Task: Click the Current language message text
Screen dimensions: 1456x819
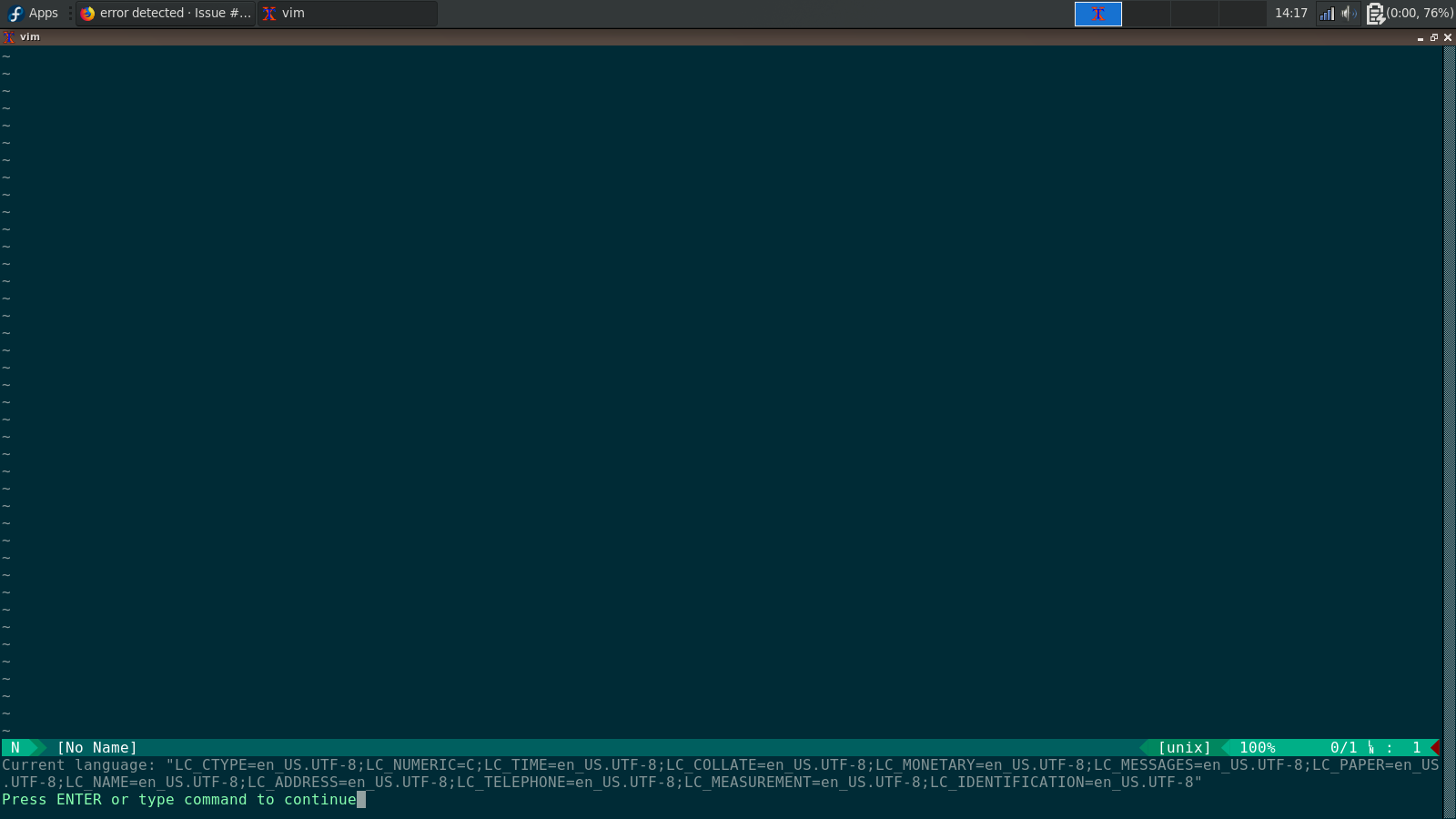Action: coord(364,764)
